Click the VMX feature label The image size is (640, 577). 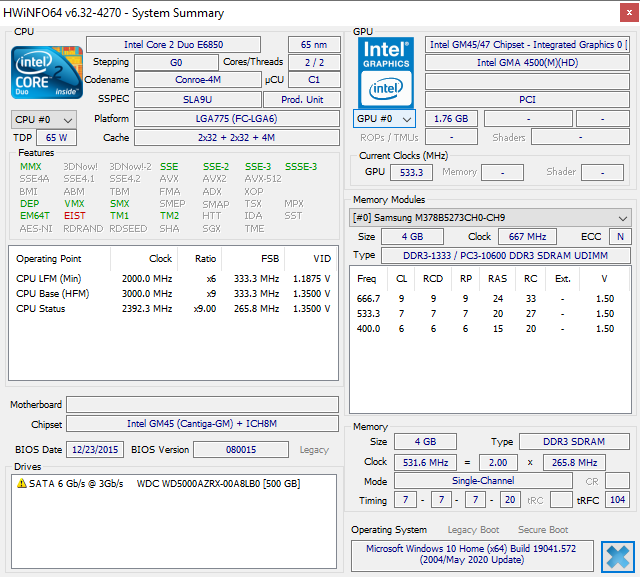[x=74, y=203]
